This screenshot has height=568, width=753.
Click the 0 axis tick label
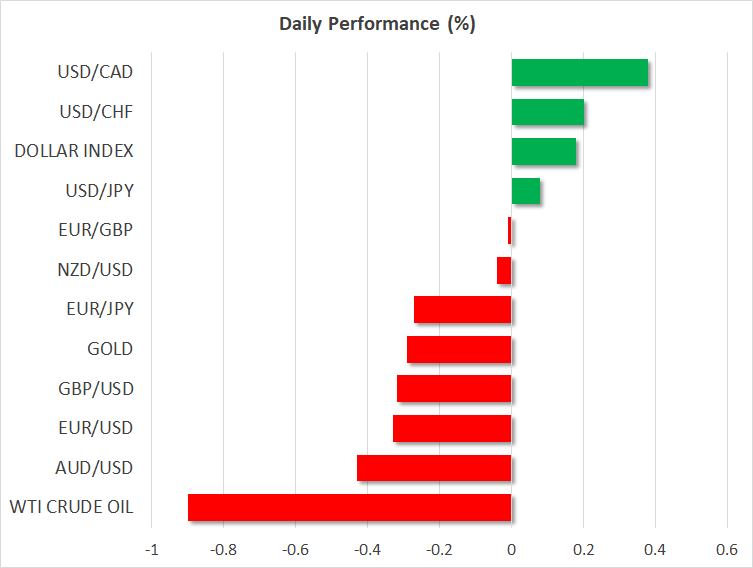pyautogui.click(x=511, y=550)
